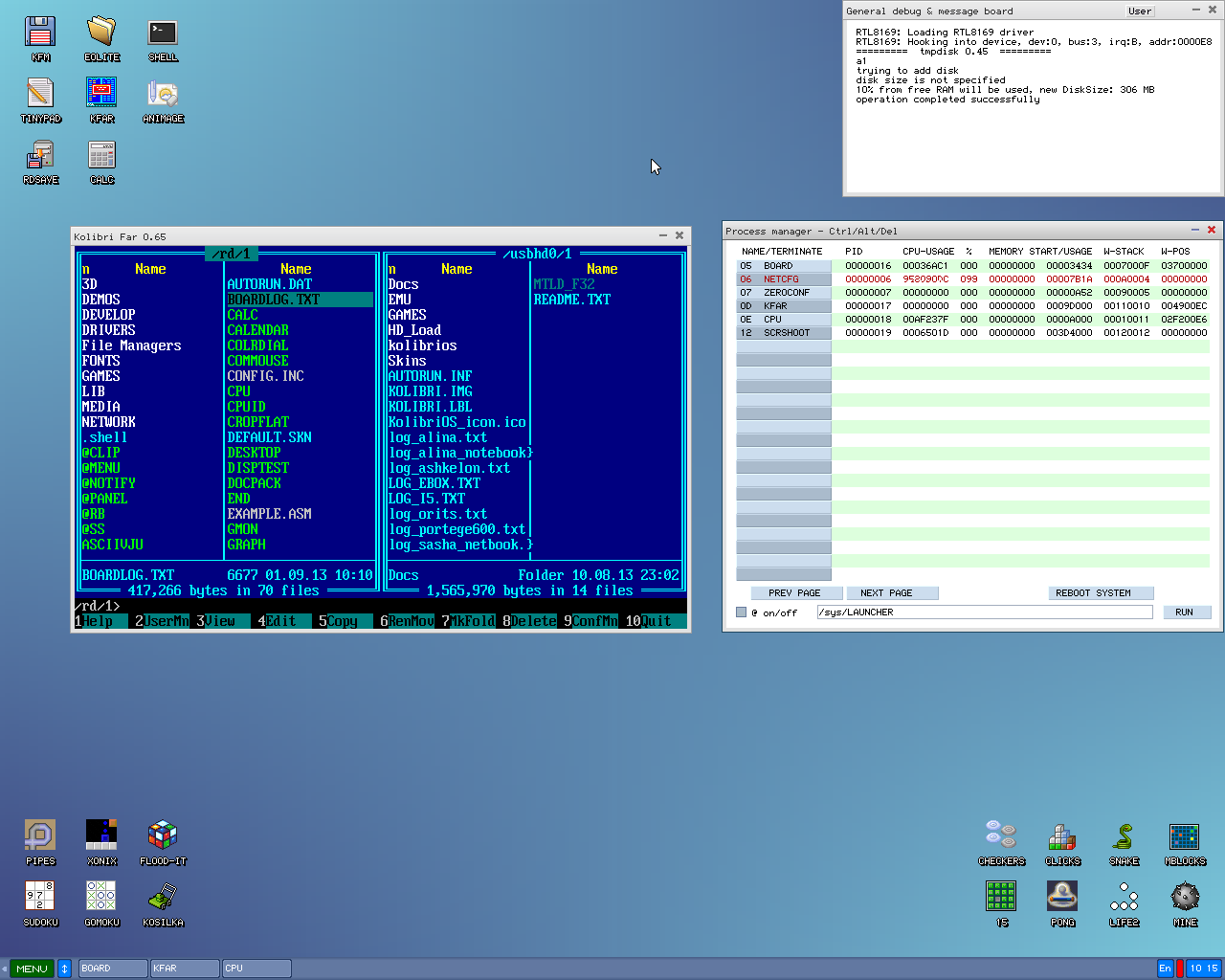Terminate the NETCFG process row button
Viewport: 1225px width, 980px height.
point(783,279)
